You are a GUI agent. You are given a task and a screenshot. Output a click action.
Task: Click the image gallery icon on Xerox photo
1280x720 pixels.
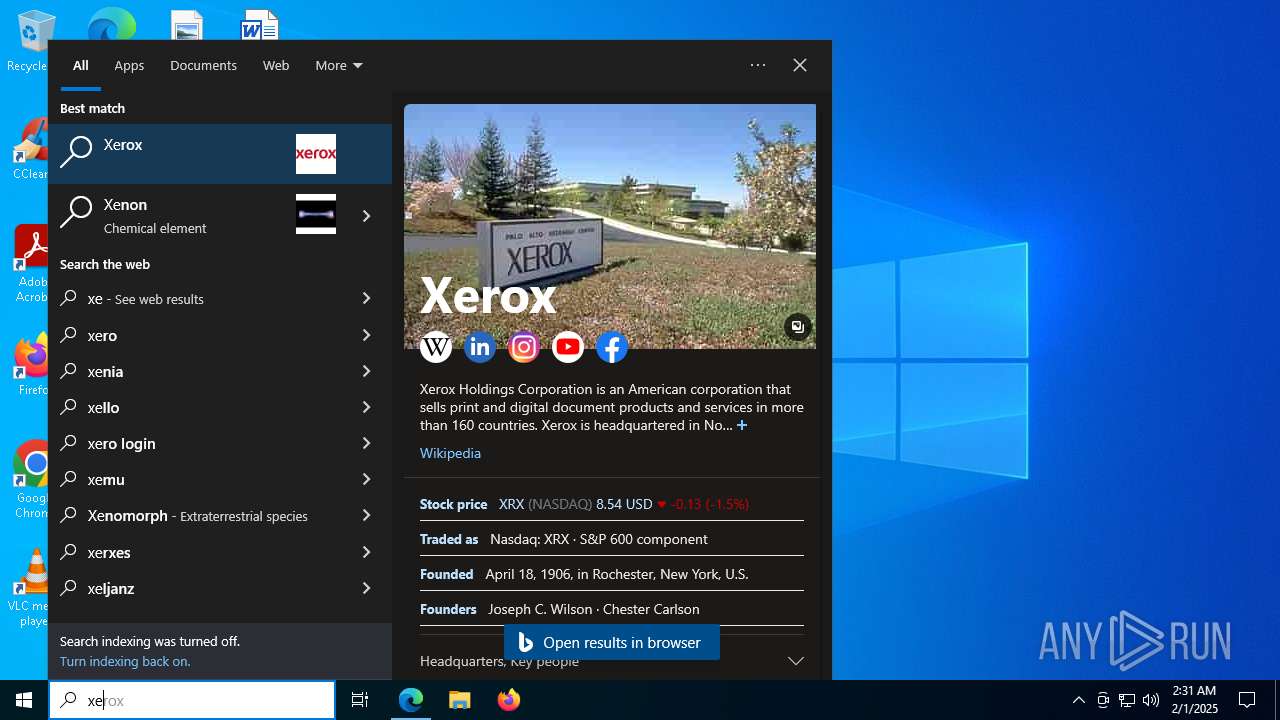click(797, 327)
